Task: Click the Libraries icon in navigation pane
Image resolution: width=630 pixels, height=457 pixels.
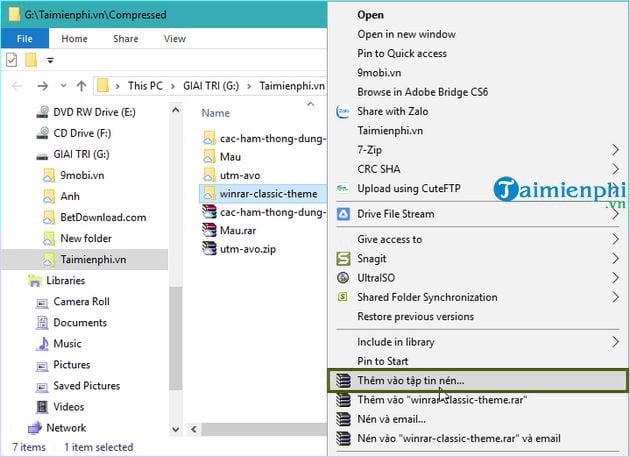Action: tap(35, 281)
